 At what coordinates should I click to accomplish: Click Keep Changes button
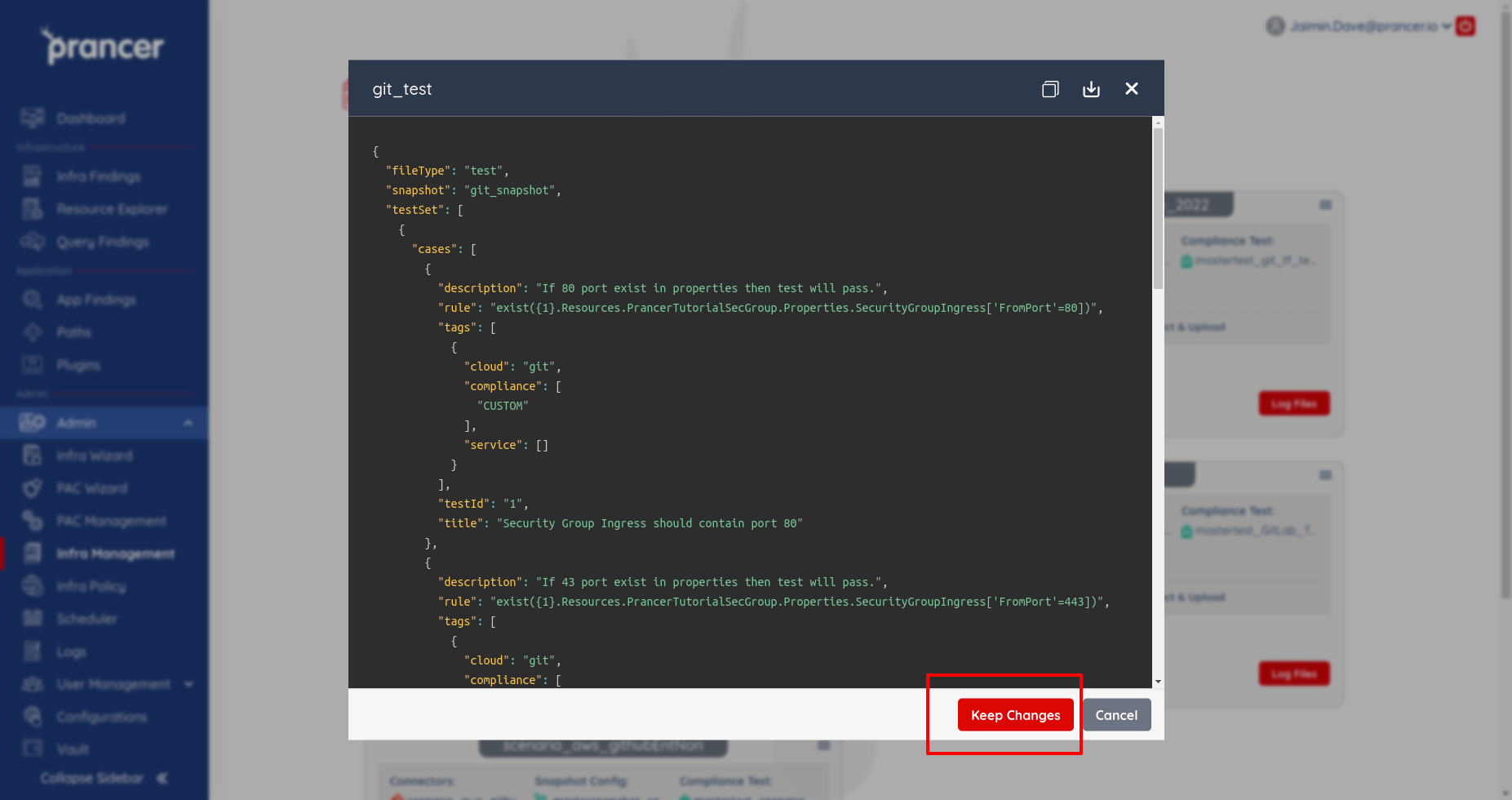[x=1015, y=715]
